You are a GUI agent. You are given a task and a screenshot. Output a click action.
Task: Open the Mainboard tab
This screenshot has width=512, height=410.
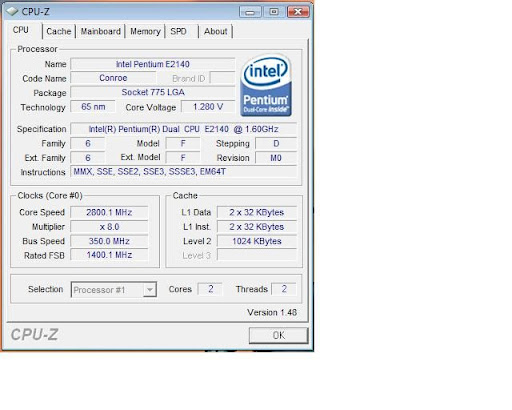[101, 31]
